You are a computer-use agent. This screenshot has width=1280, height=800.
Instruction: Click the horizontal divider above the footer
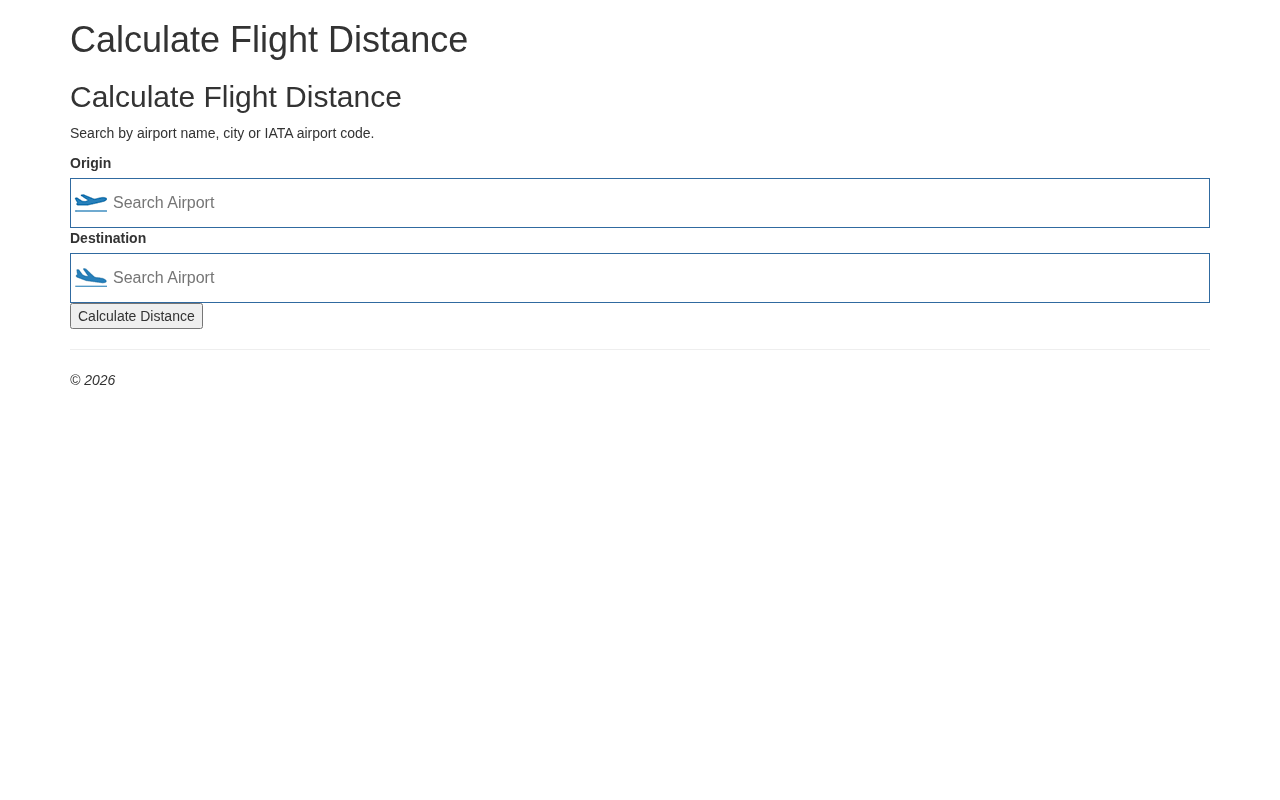[640, 350]
